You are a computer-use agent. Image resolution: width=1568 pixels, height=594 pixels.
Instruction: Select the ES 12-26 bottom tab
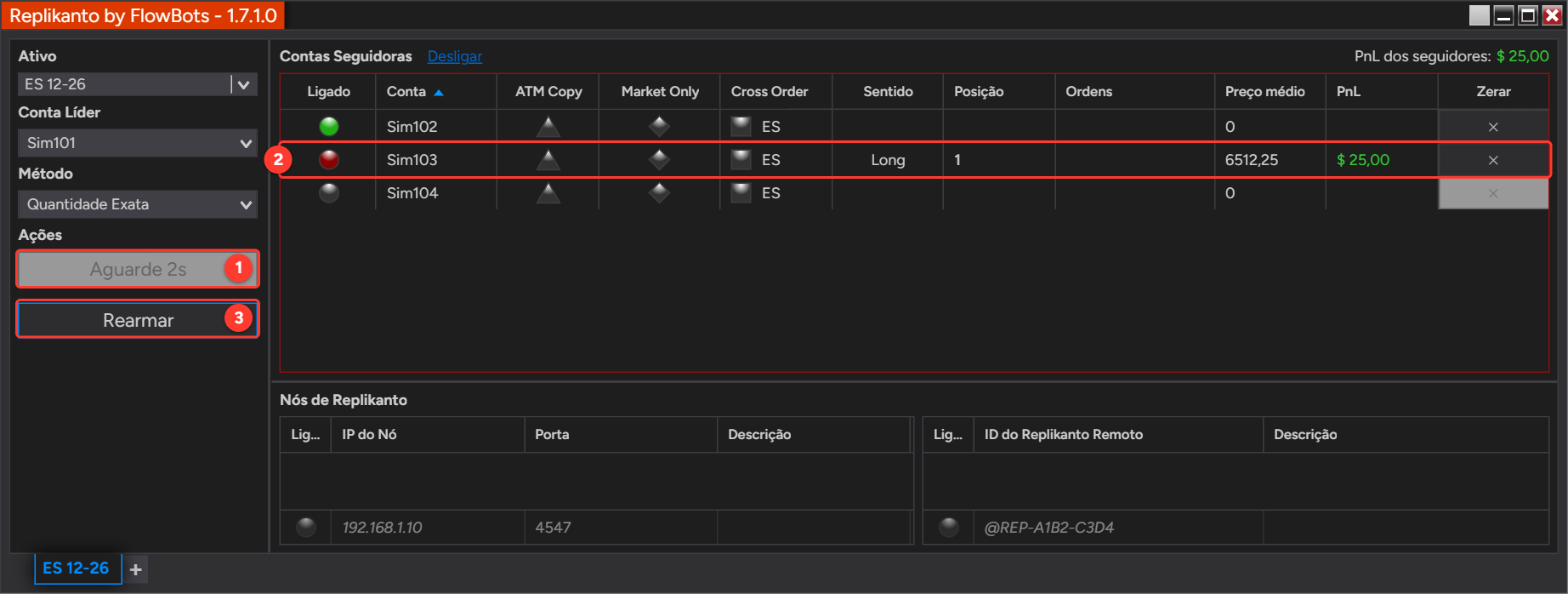[x=77, y=568]
